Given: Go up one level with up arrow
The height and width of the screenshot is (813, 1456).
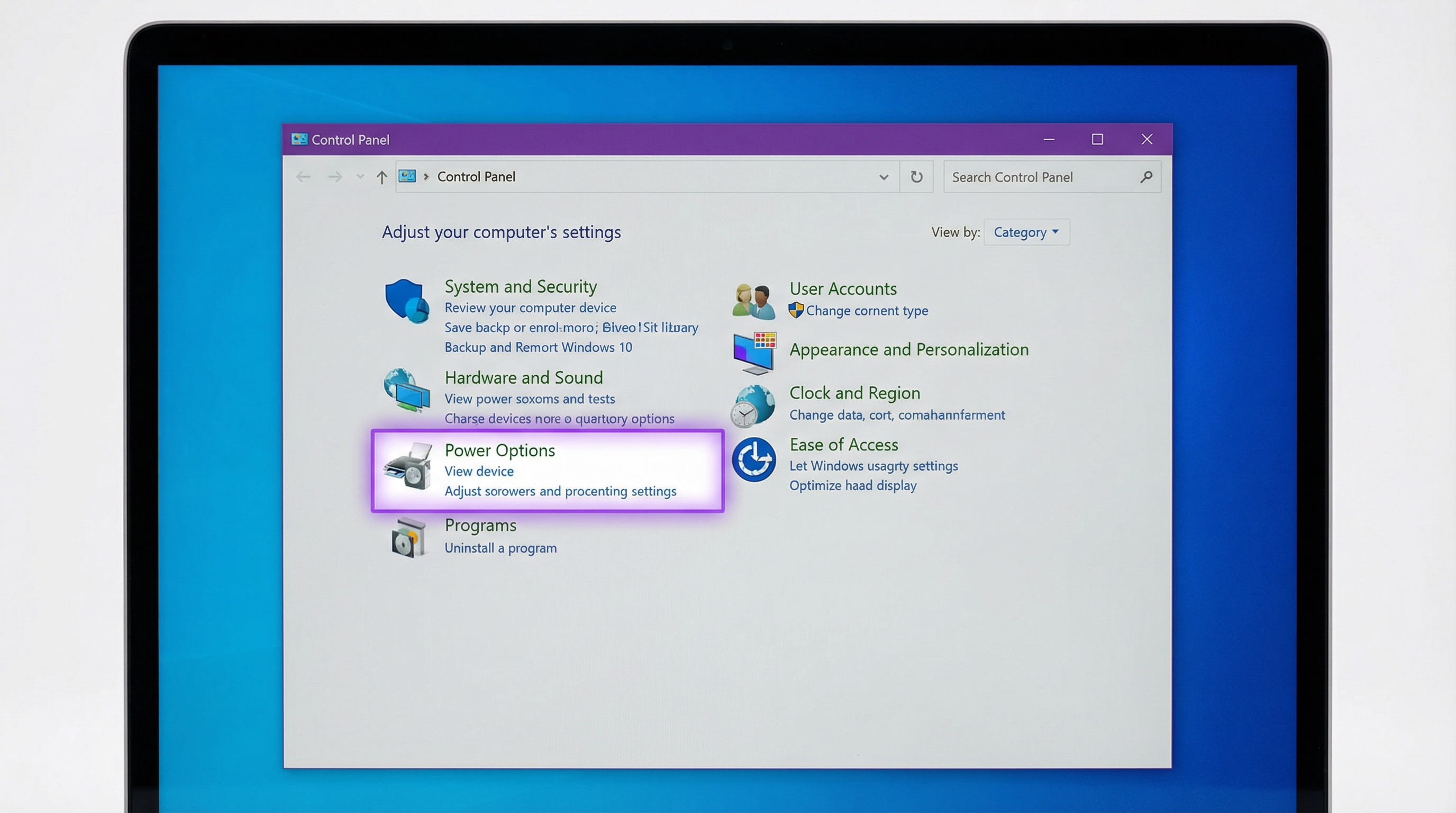Looking at the screenshot, I should point(381,177).
